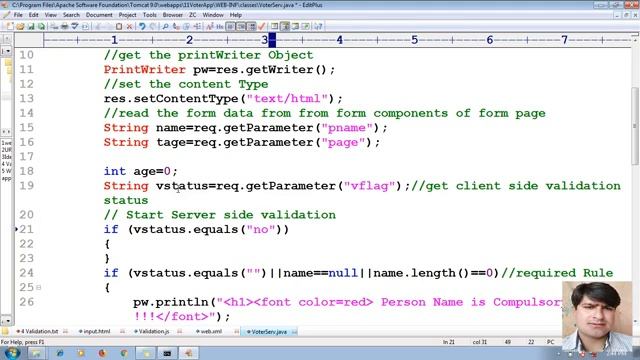Click the "pname" string on line 15
Viewport: 640px width, 360px height.
click(x=347, y=128)
